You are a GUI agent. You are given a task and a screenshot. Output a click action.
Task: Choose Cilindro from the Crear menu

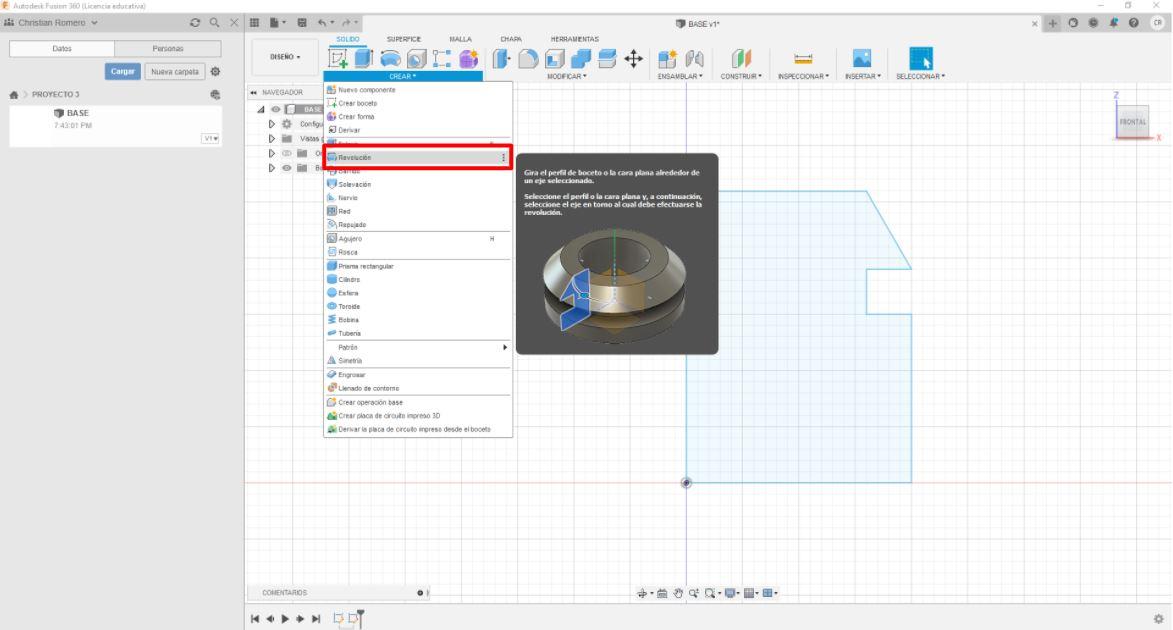click(418, 280)
